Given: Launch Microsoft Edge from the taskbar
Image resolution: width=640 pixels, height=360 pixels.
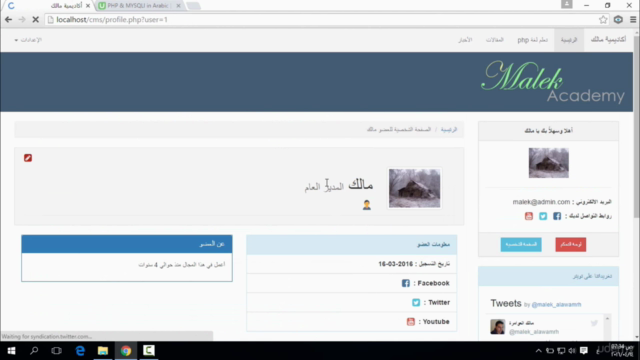Looking at the screenshot, I should (80, 351).
